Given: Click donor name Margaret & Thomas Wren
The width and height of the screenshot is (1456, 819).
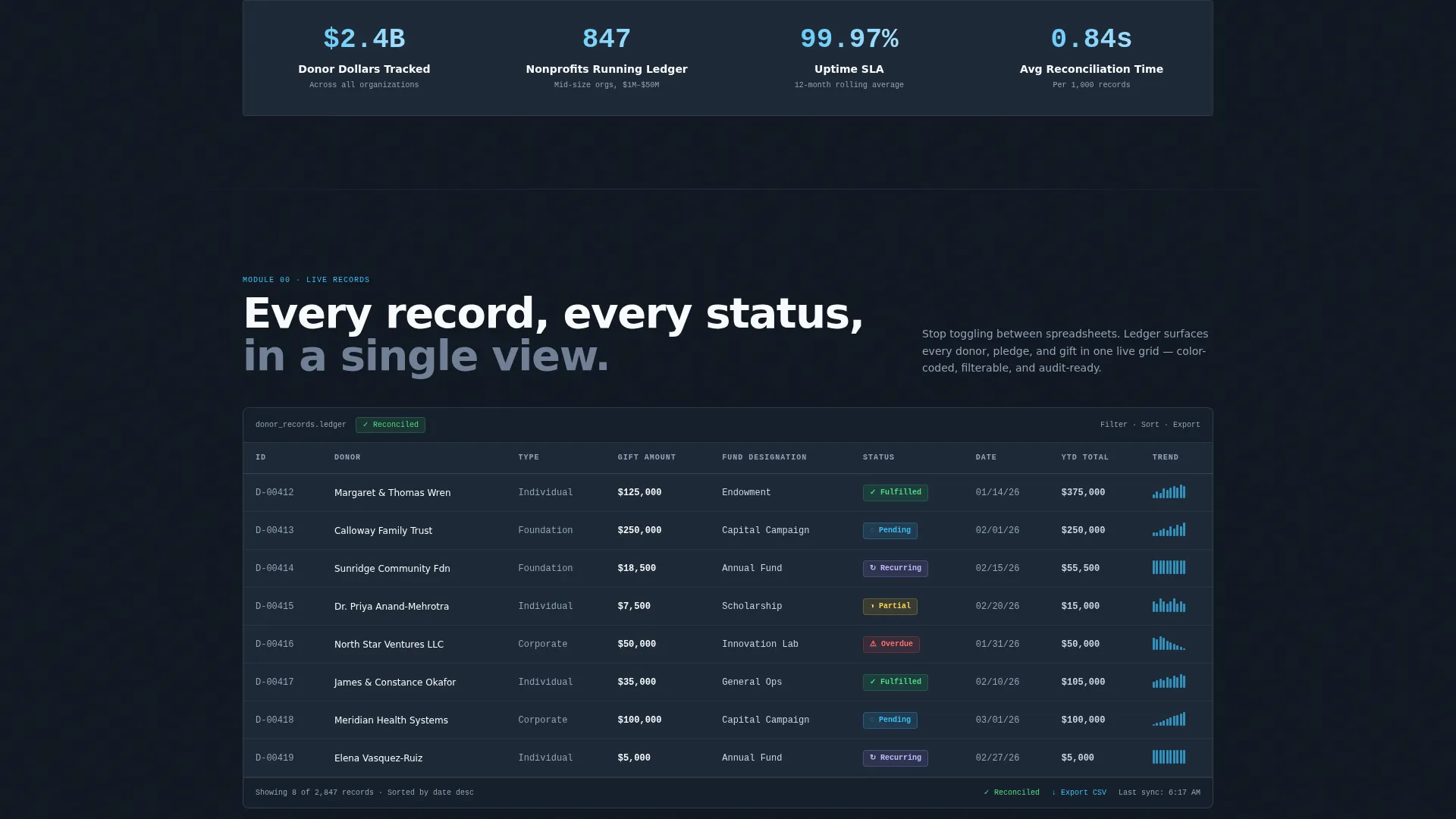Looking at the screenshot, I should tap(392, 493).
